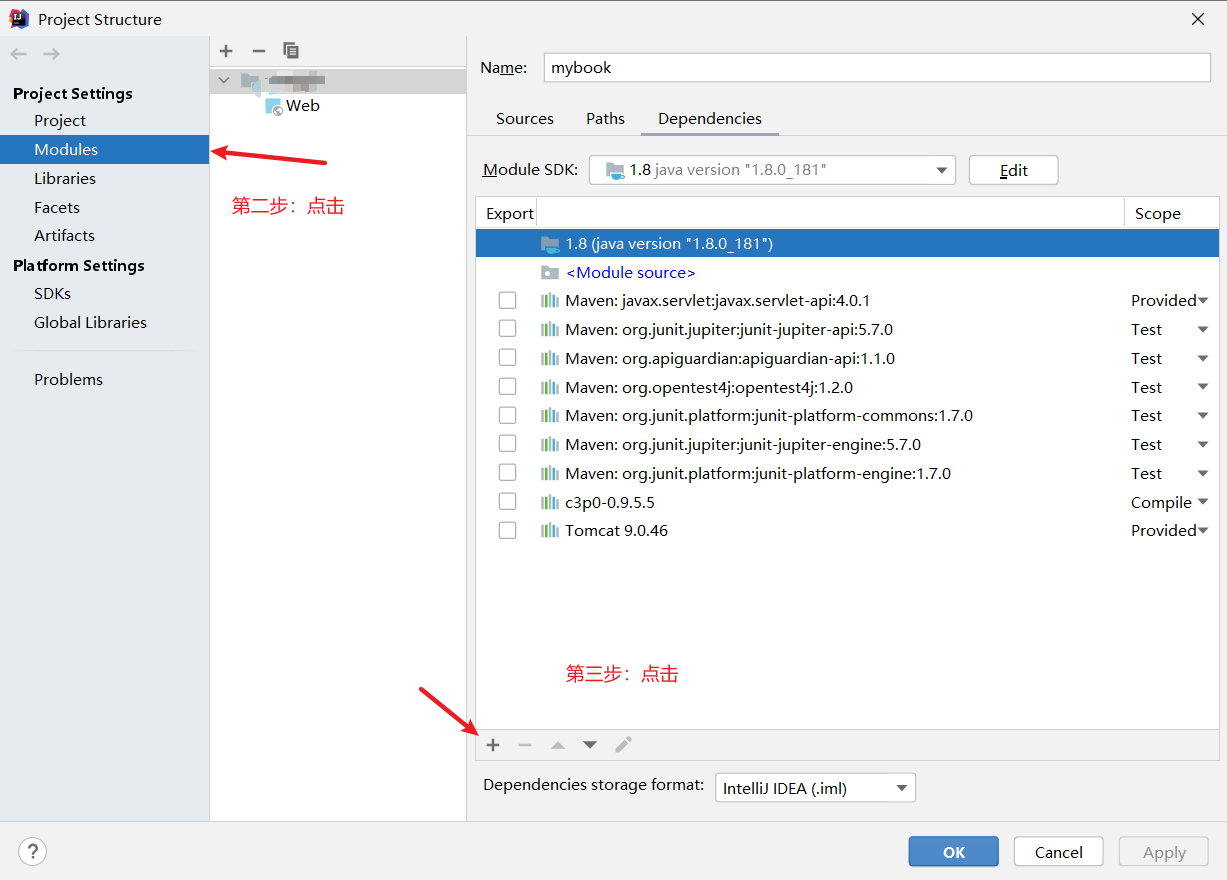This screenshot has height=880, width=1227.
Task: Check Export for javax.servlet-api:4.0.1
Action: click(x=508, y=300)
